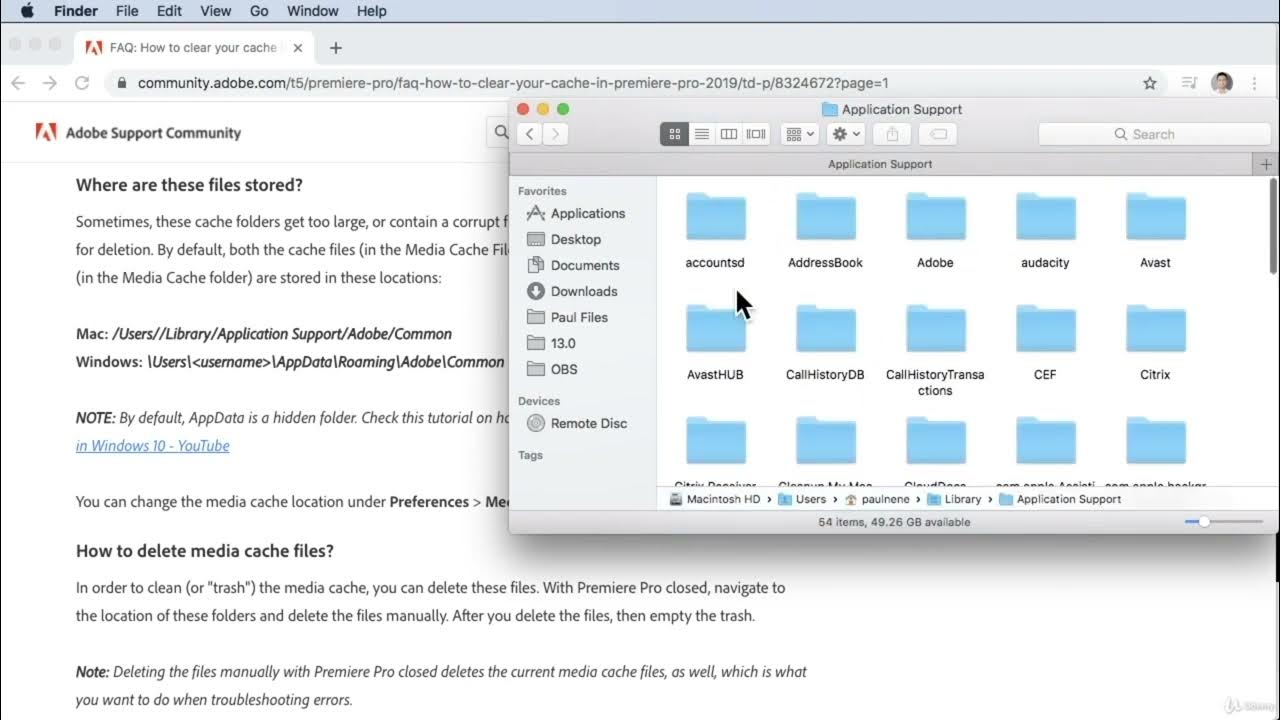The height and width of the screenshot is (720, 1280).
Task: Click Macintosh HD in path bar
Action: pyautogui.click(x=714, y=499)
